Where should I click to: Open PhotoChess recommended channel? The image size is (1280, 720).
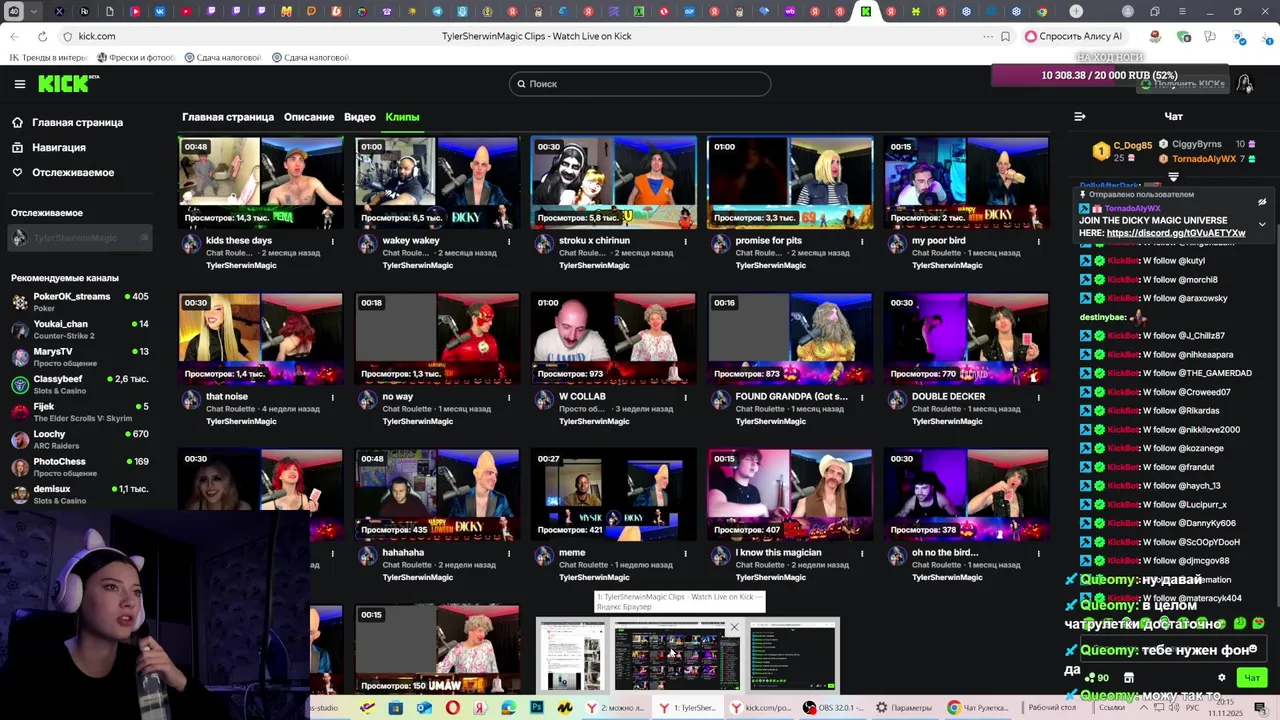point(80,466)
